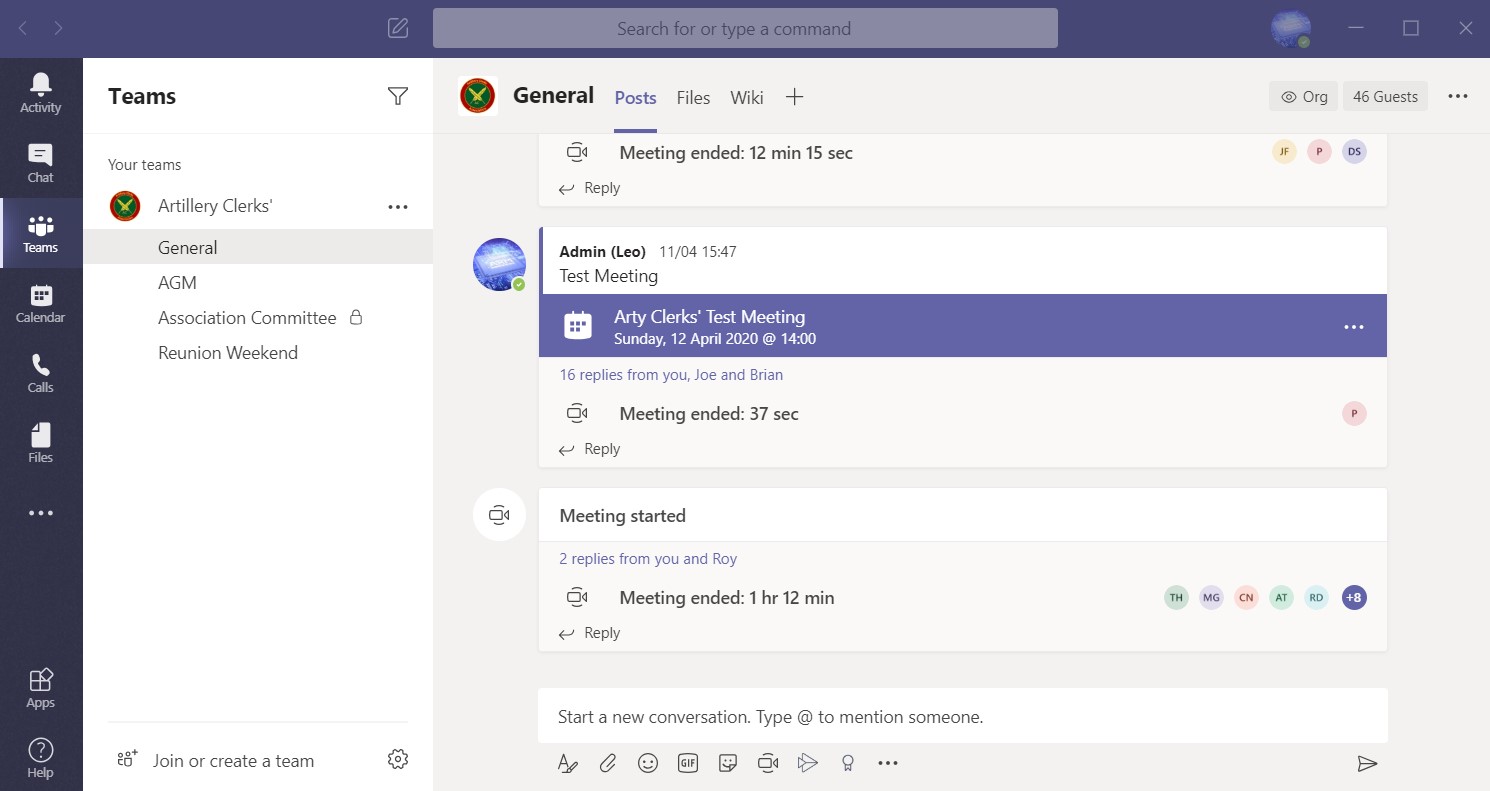Image resolution: width=1490 pixels, height=791 pixels.
Task: Expand the 16 replies from you, Joe and Brian
Action: coord(671,374)
